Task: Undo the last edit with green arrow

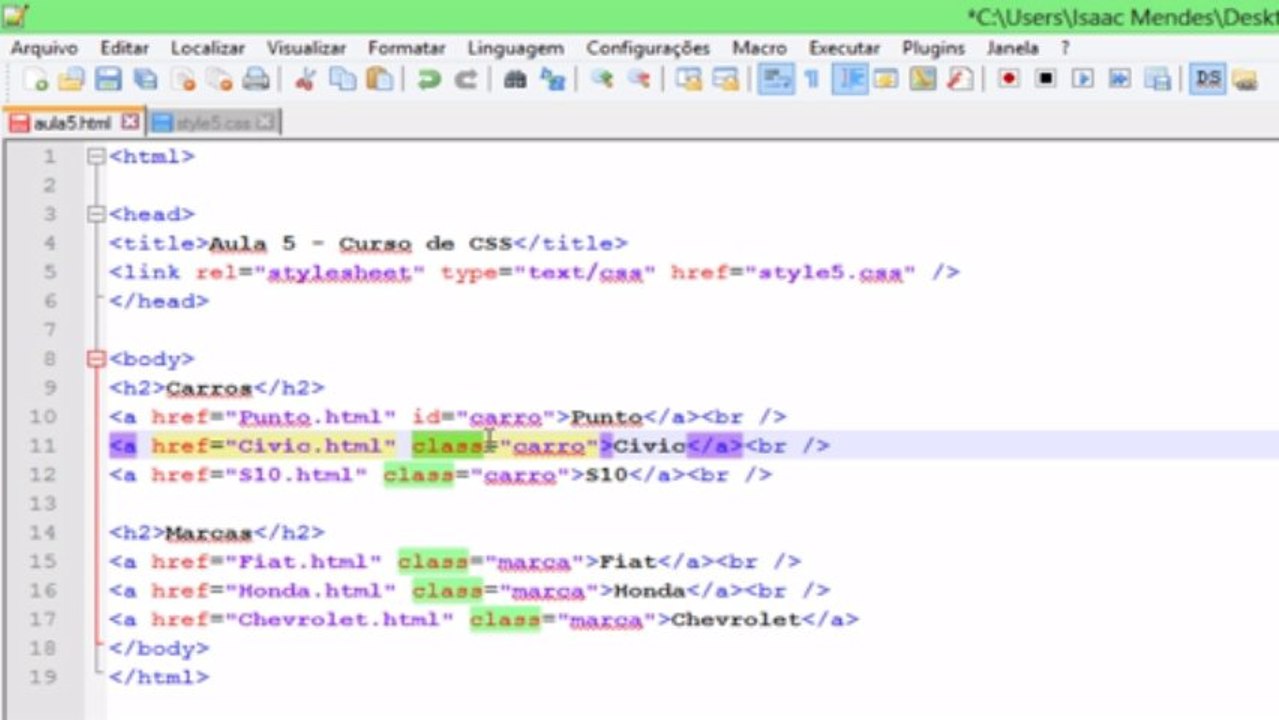Action: [x=429, y=80]
